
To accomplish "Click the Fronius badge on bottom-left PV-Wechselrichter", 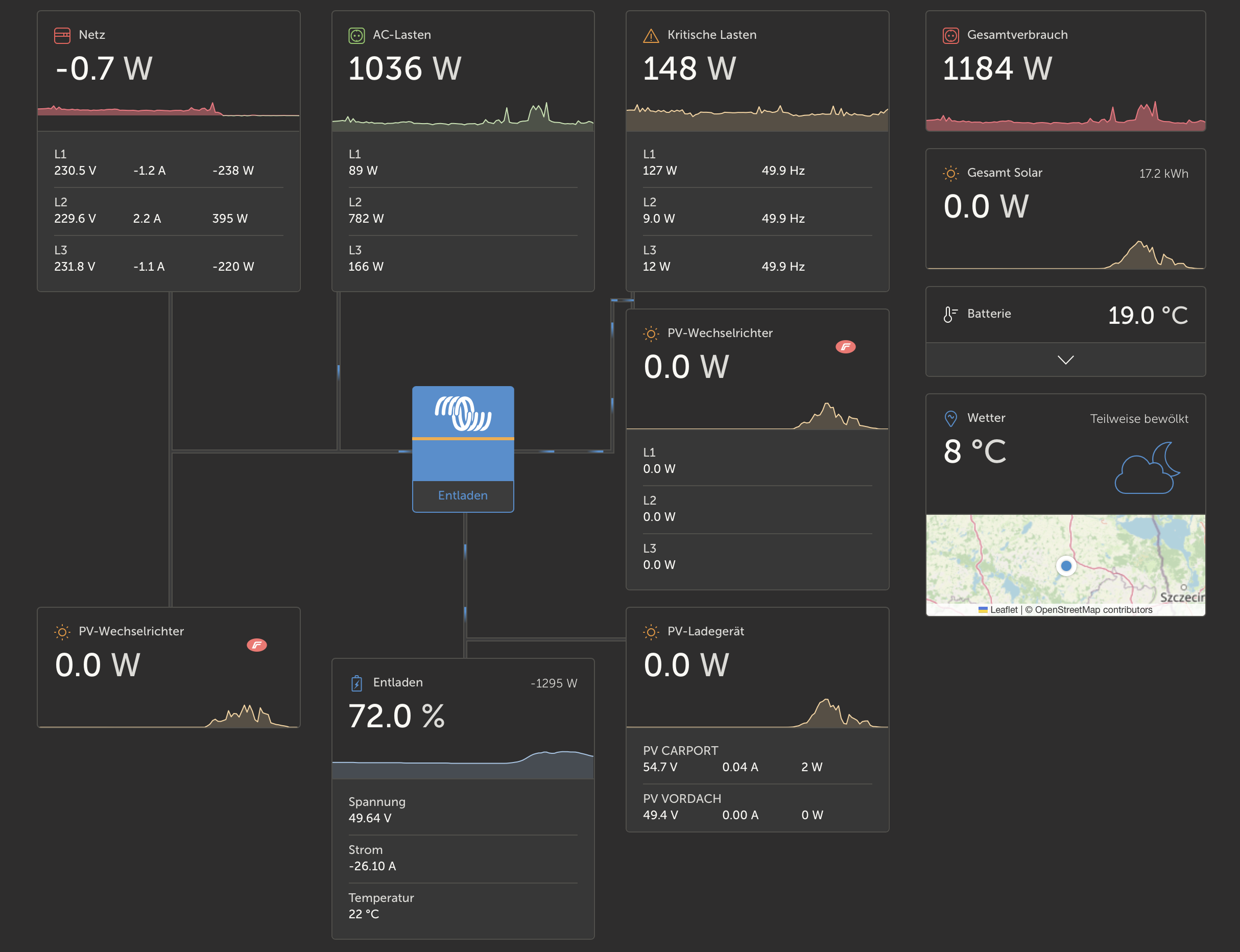I will click(256, 645).
